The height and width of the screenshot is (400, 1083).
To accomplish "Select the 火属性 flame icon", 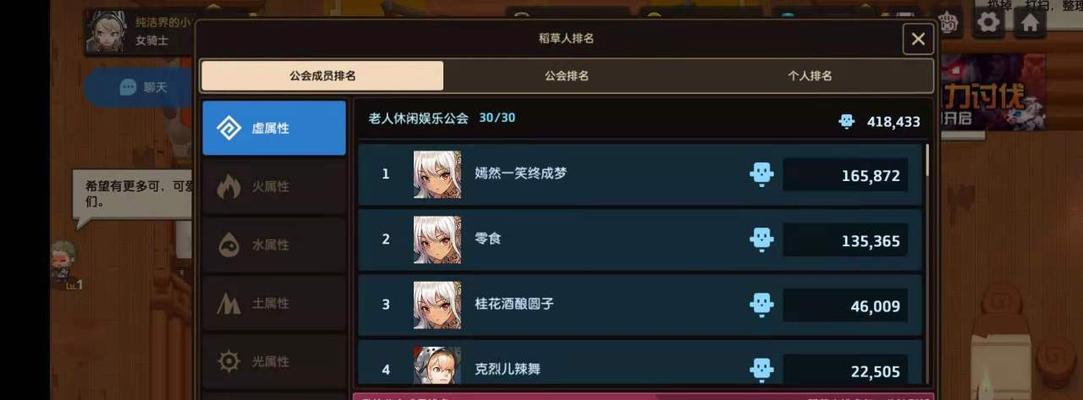I will pos(229,187).
